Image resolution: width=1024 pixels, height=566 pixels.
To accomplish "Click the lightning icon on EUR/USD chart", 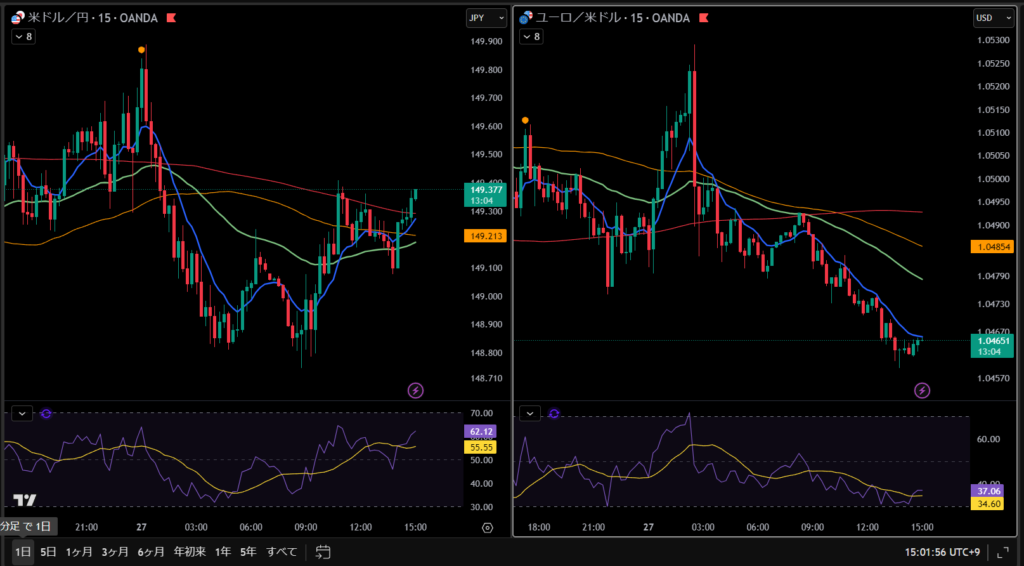I will point(923,390).
